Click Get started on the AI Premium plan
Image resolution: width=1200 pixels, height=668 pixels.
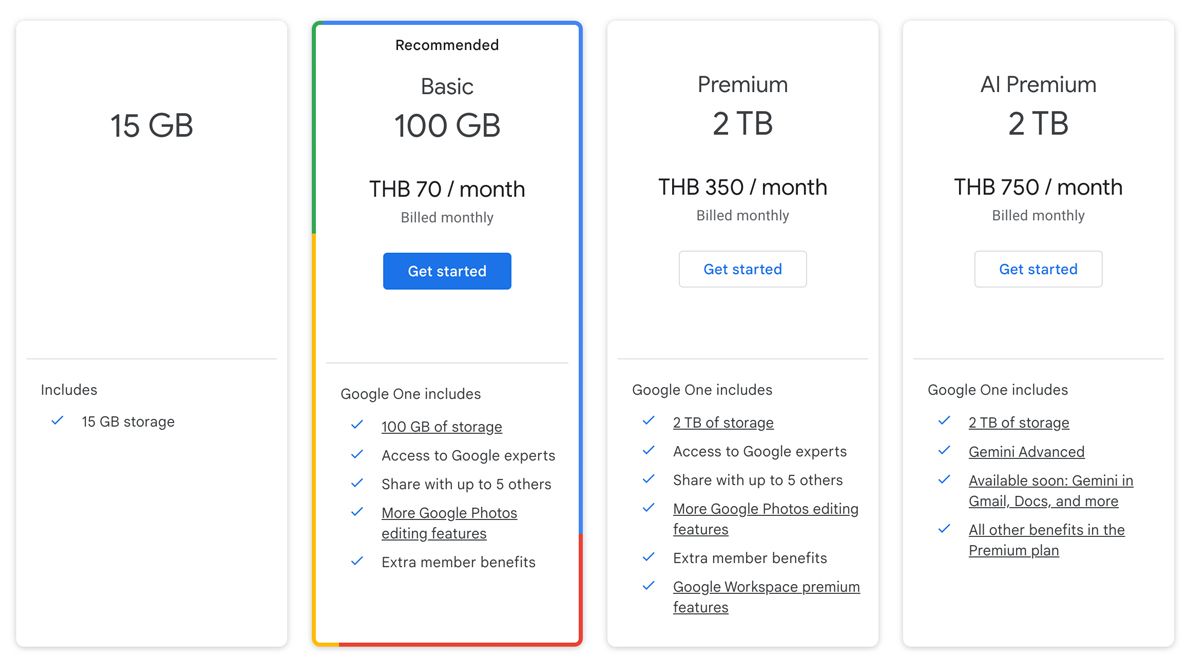[x=1038, y=269]
